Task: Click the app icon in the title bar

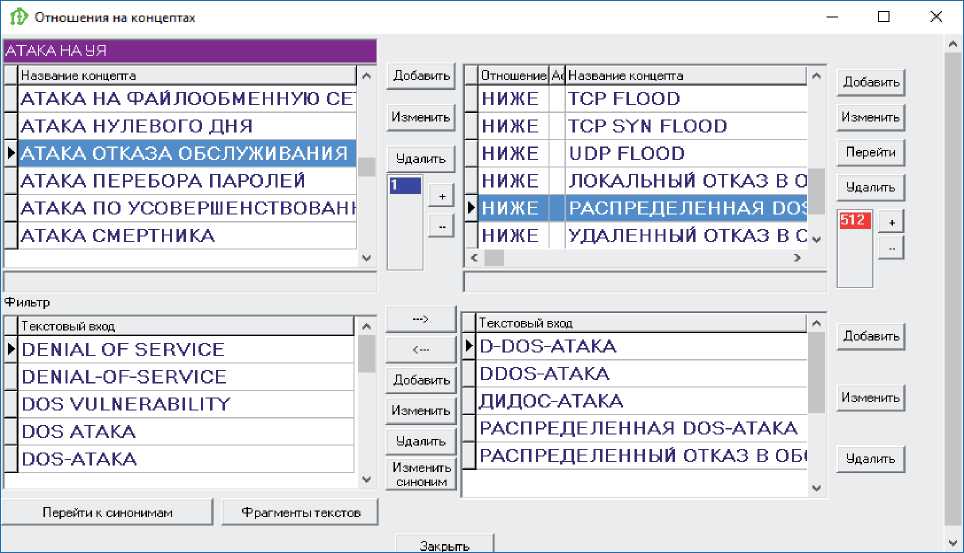Action: point(17,17)
